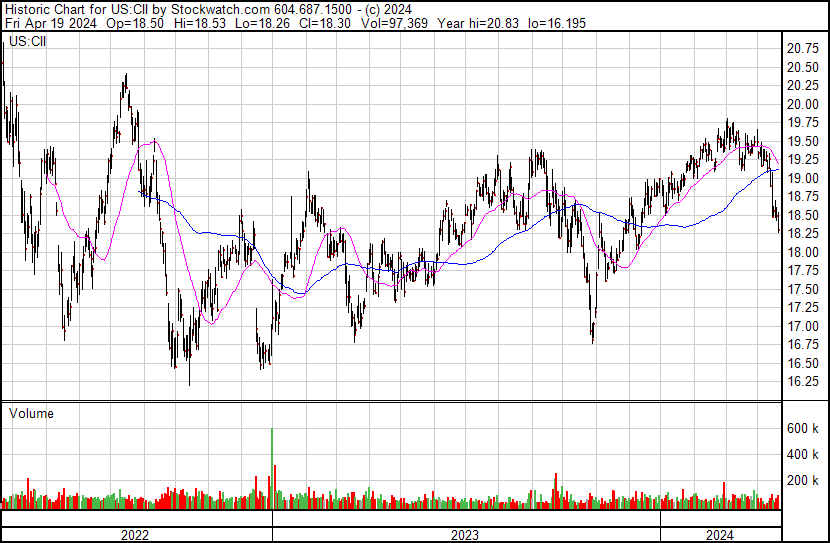Select the 2024 year label on time axis

click(720, 535)
